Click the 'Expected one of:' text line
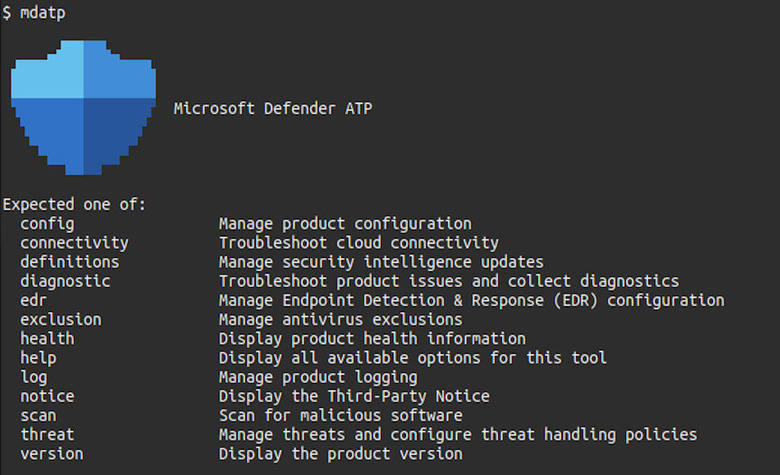The height and width of the screenshot is (475, 780). [x=74, y=204]
